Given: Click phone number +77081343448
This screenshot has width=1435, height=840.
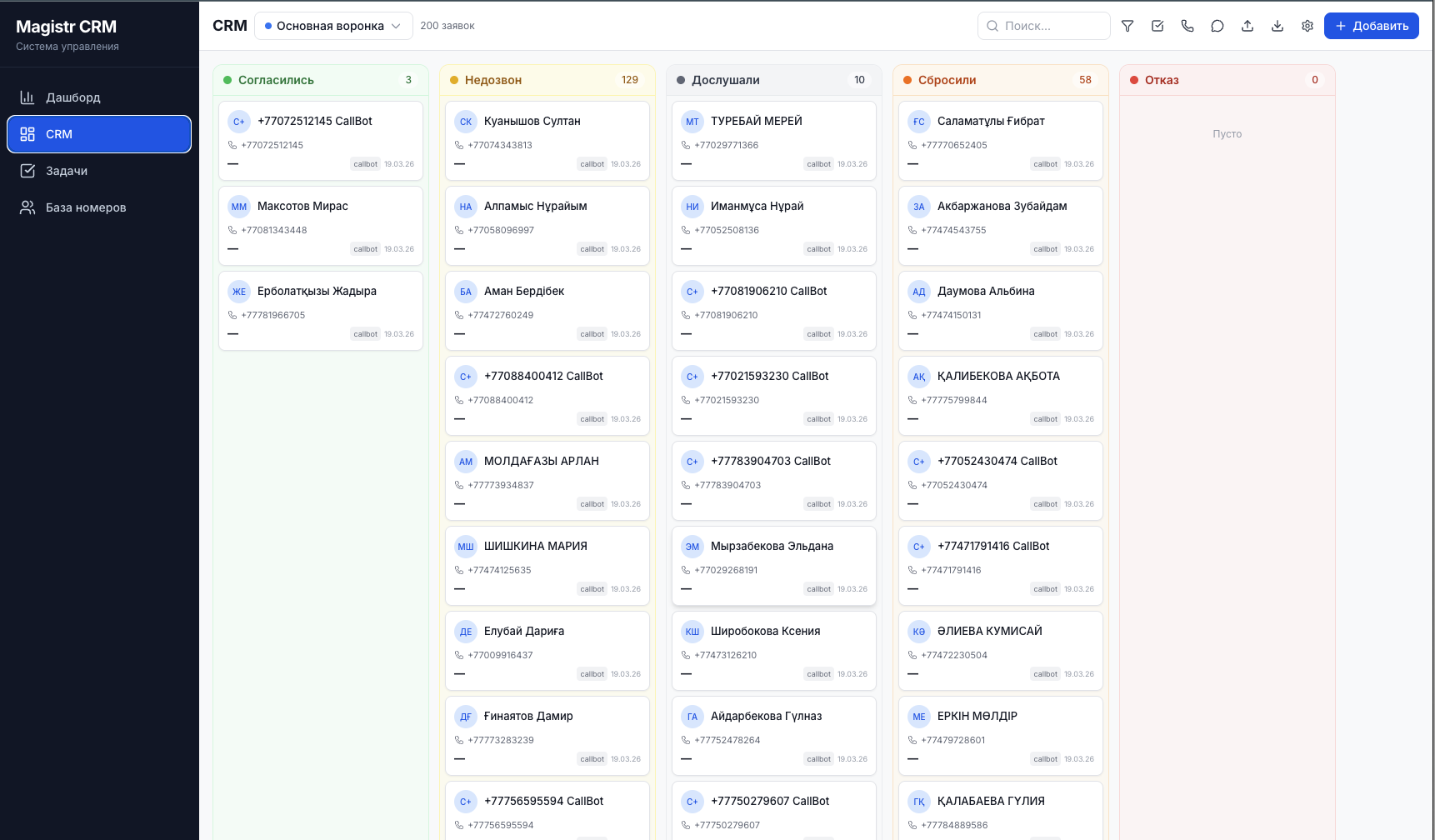Looking at the screenshot, I should (x=274, y=230).
